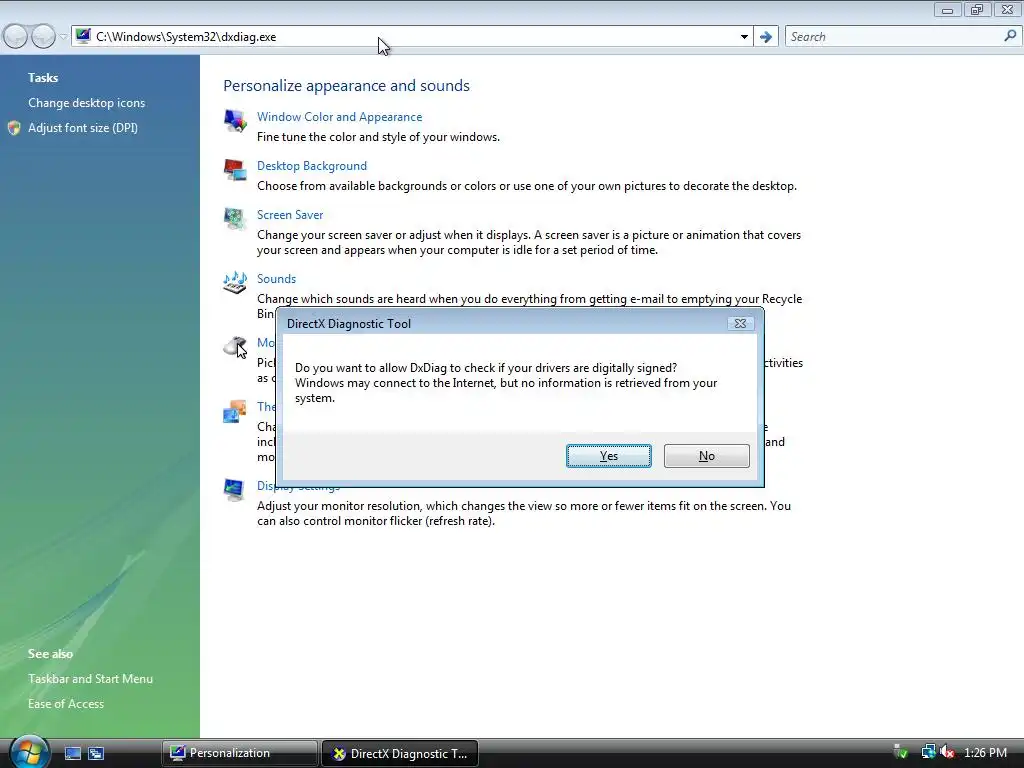1024x768 pixels.
Task: Click the Go arrow button beside address bar
Action: pyautogui.click(x=765, y=37)
